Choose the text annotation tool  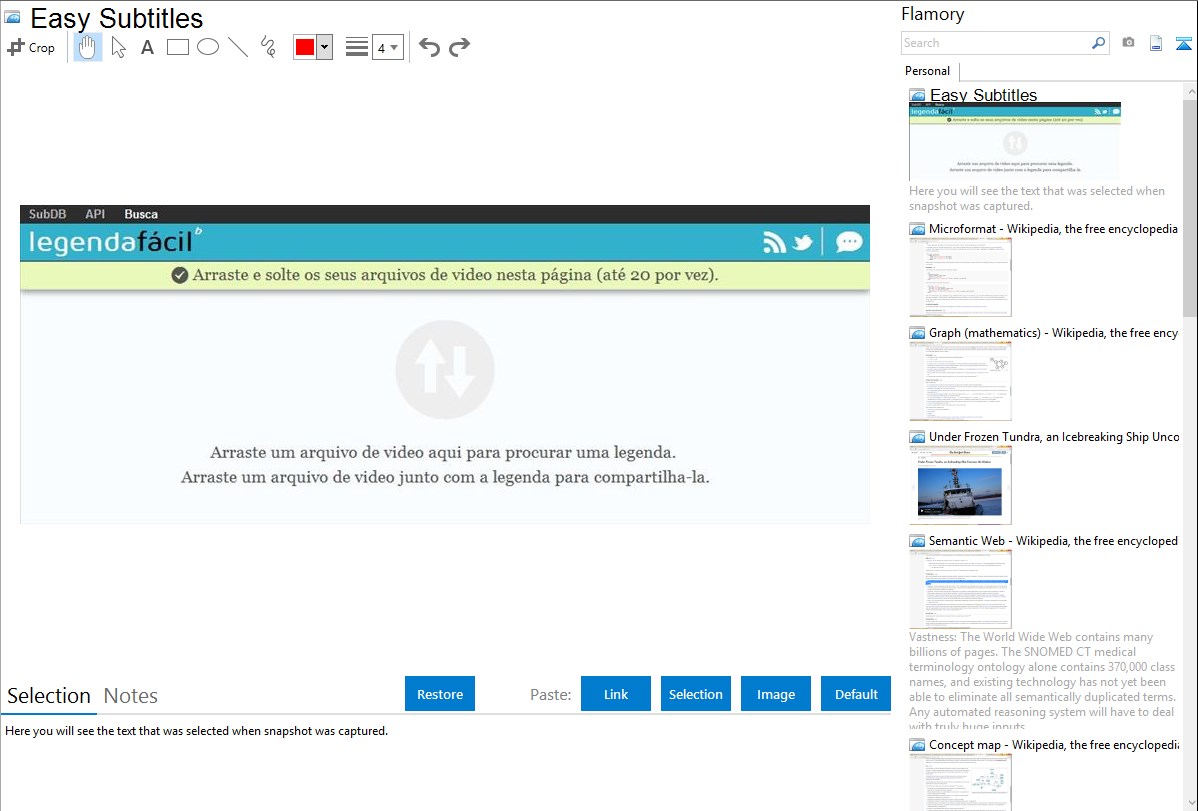click(147, 47)
